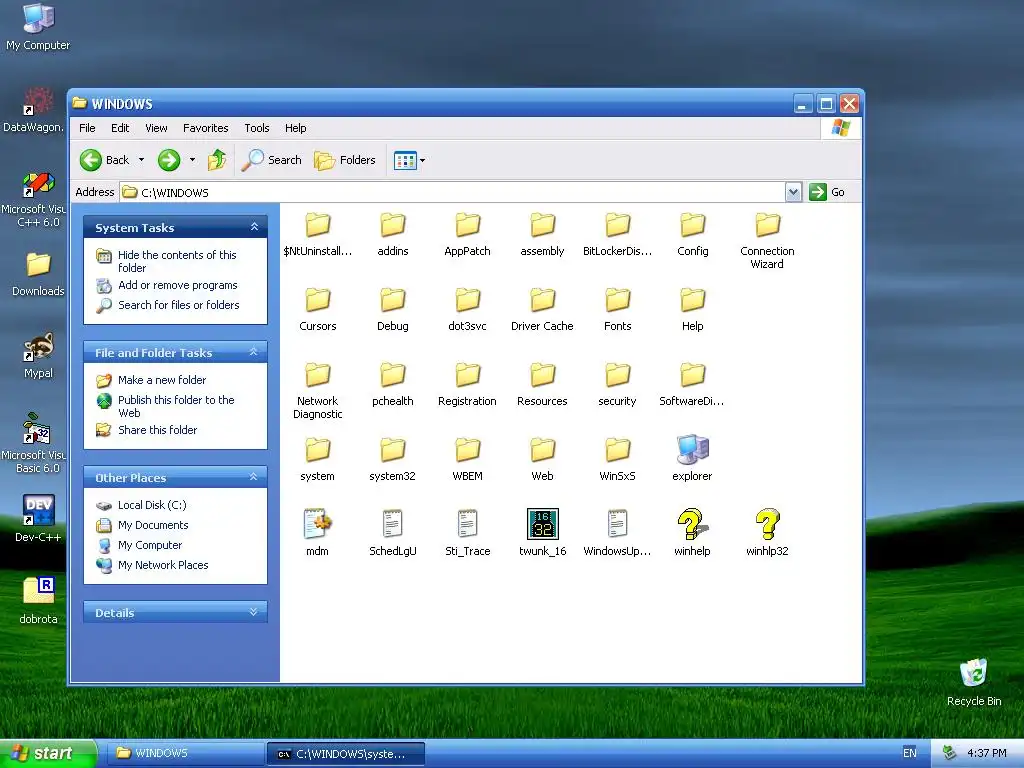Open the View menu
The height and width of the screenshot is (768, 1024).
click(x=156, y=128)
